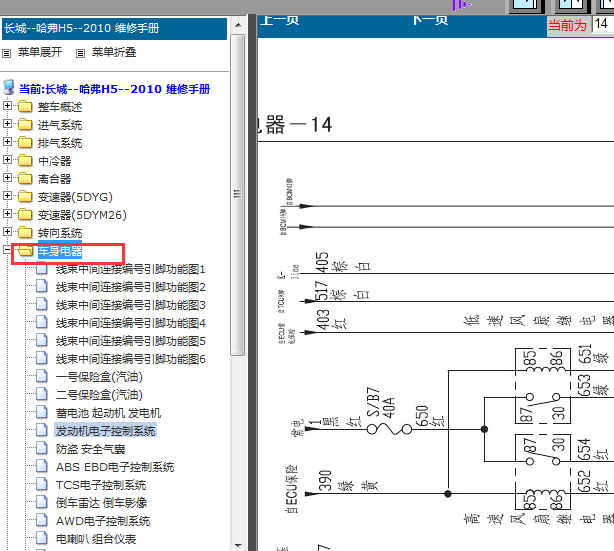Expand the 离合器 folder node
This screenshot has width=614, height=551.
pyautogui.click(x=7, y=178)
